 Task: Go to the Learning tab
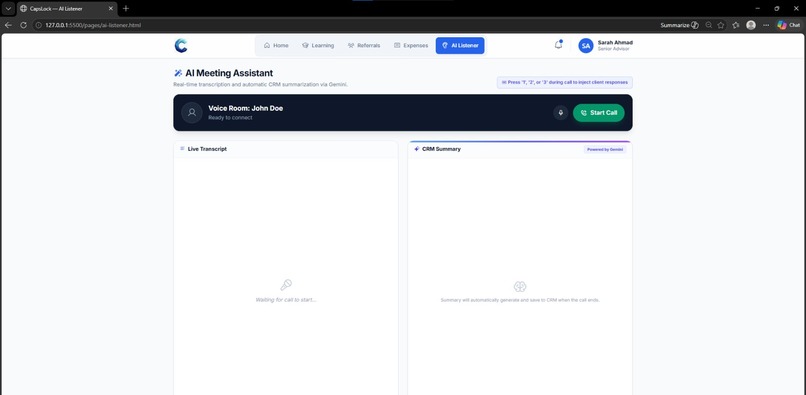(318, 45)
